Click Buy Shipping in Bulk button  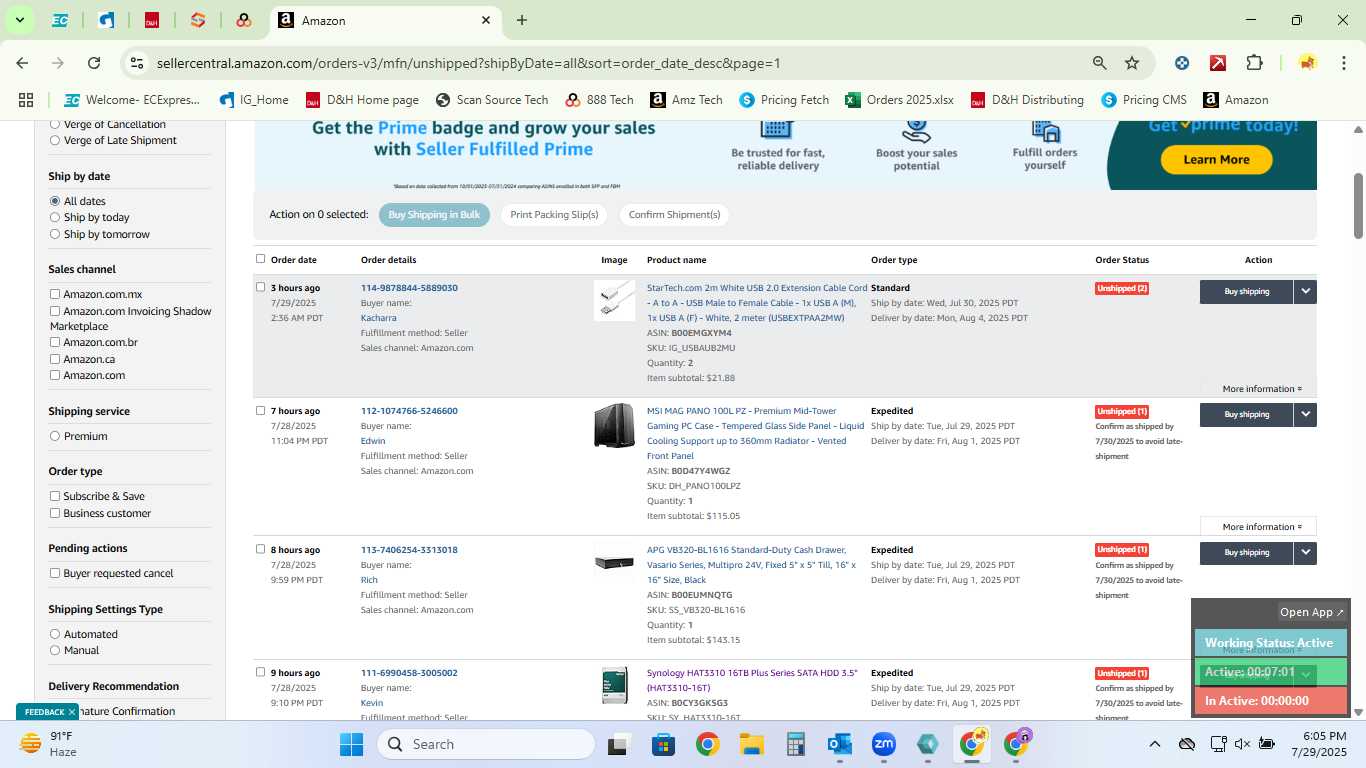coord(434,215)
